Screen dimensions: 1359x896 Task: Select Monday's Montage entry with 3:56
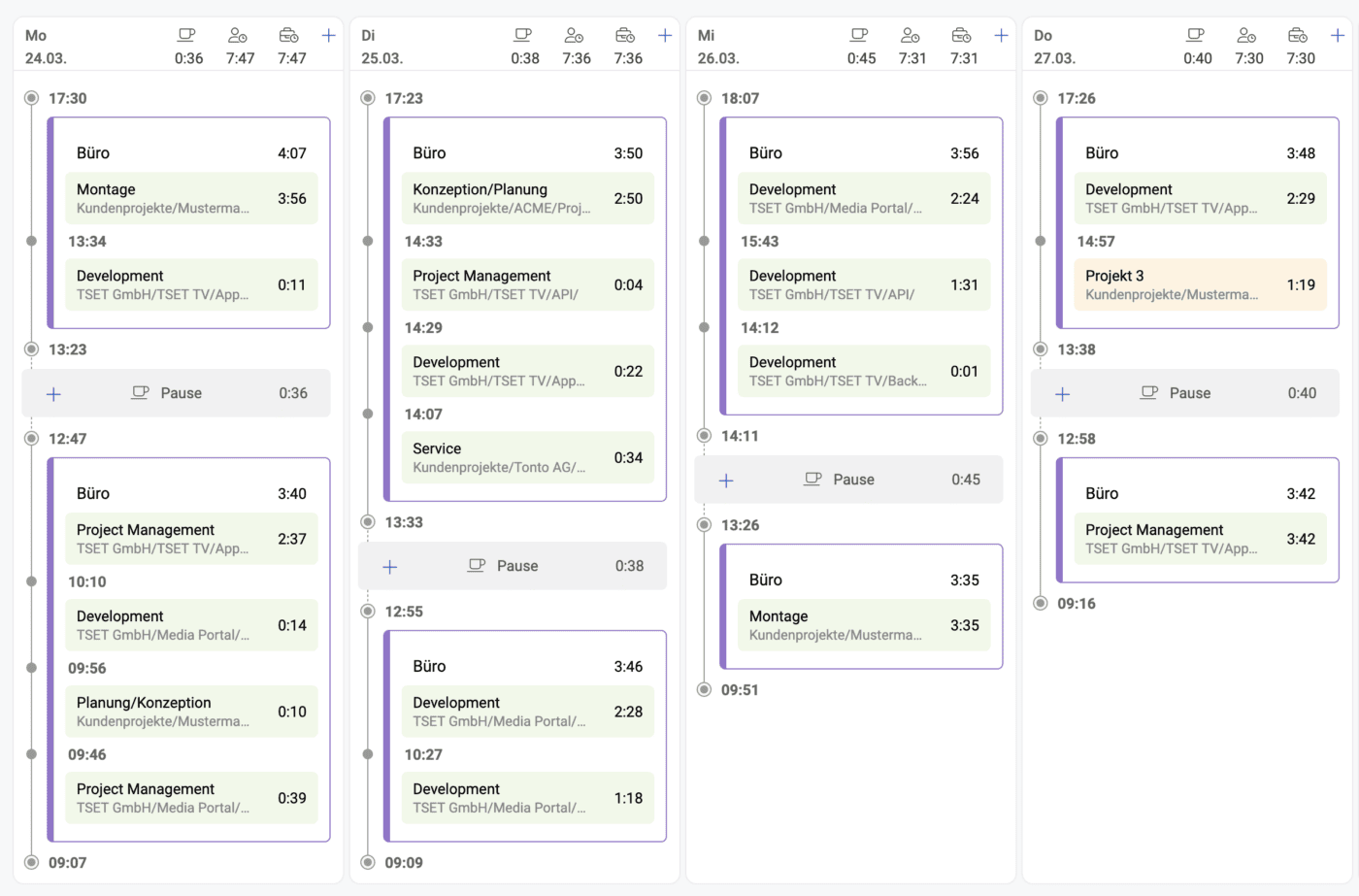pos(190,198)
